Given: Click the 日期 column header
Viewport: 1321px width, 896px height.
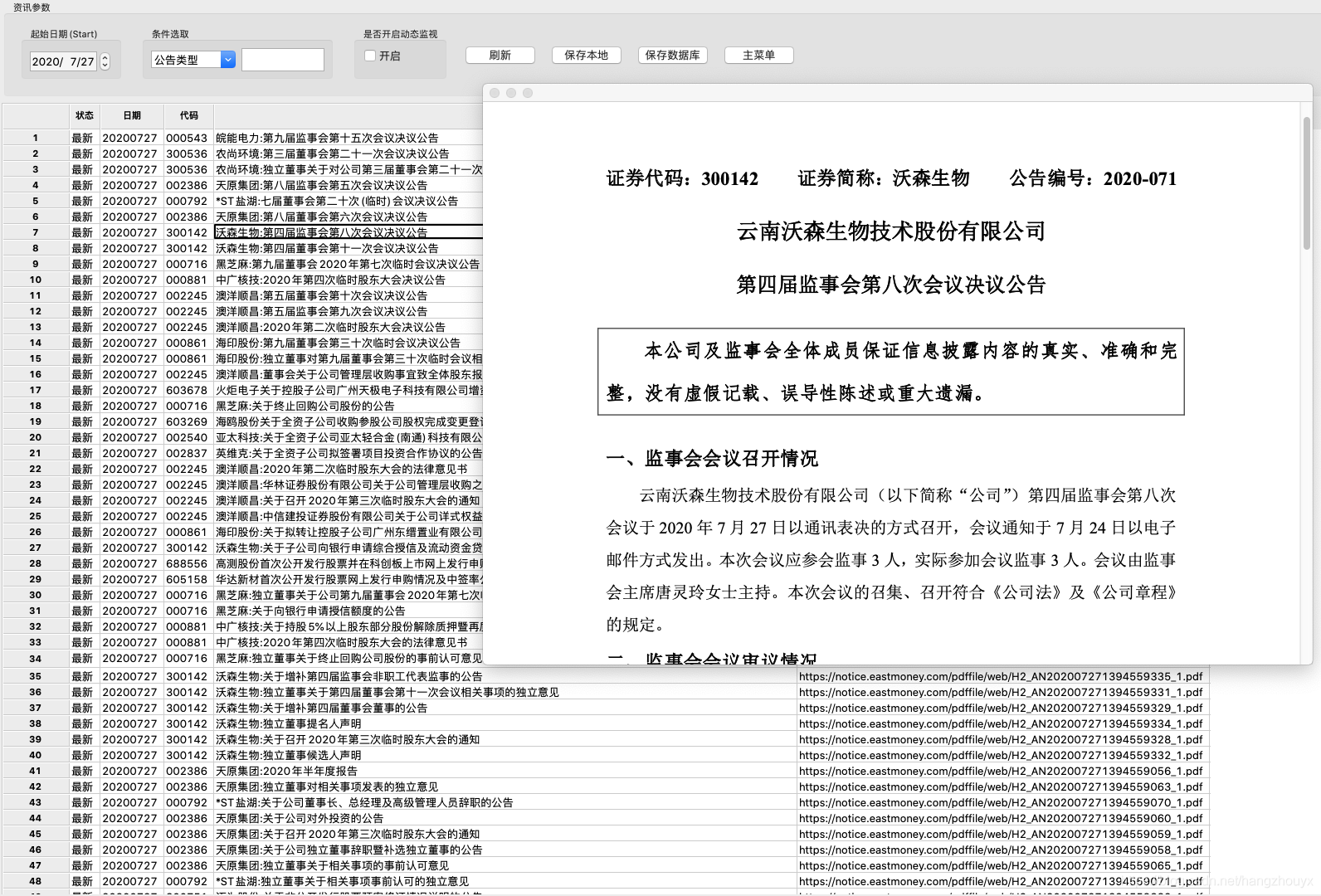Looking at the screenshot, I should point(132,115).
